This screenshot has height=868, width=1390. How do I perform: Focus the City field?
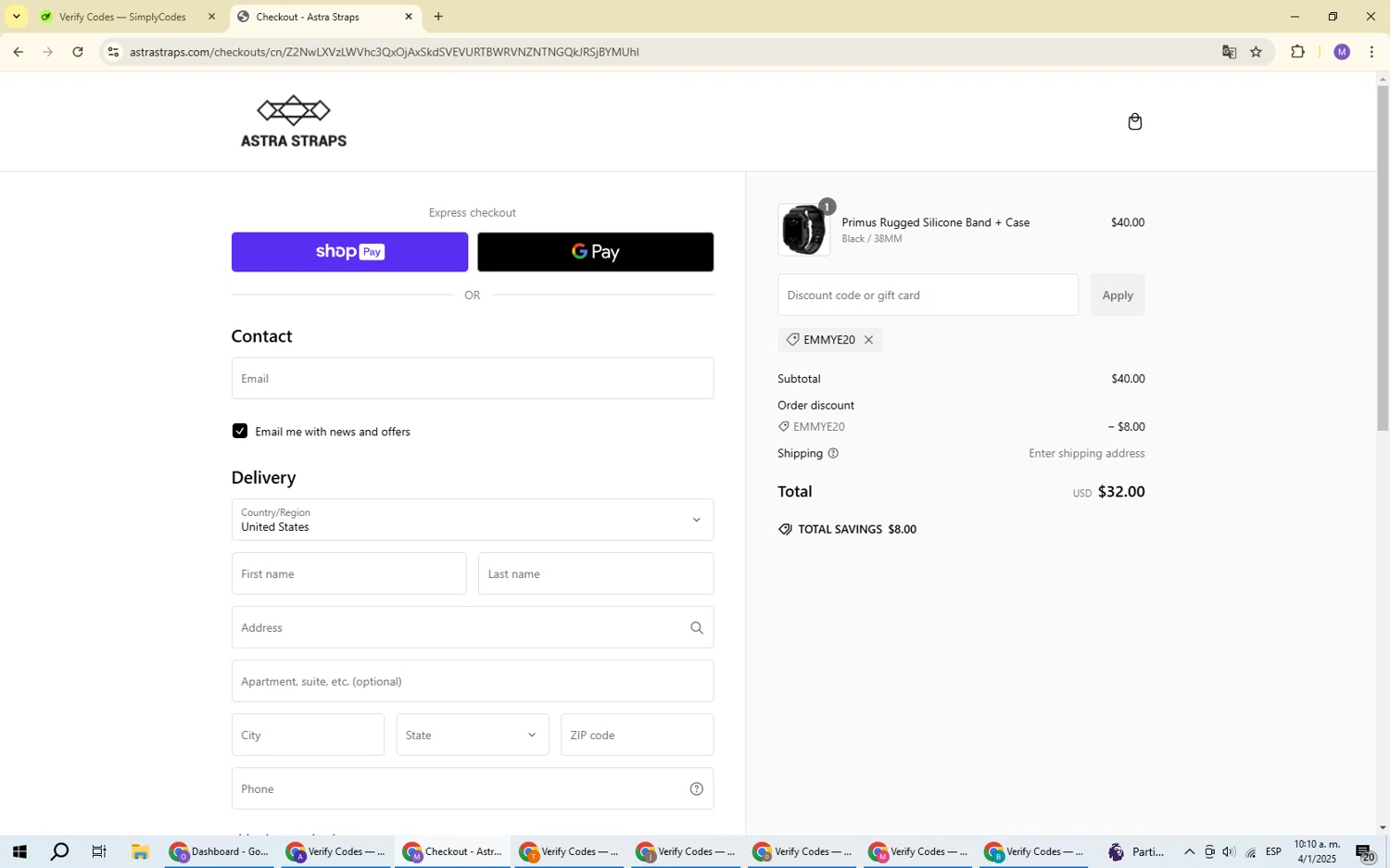[x=308, y=736]
